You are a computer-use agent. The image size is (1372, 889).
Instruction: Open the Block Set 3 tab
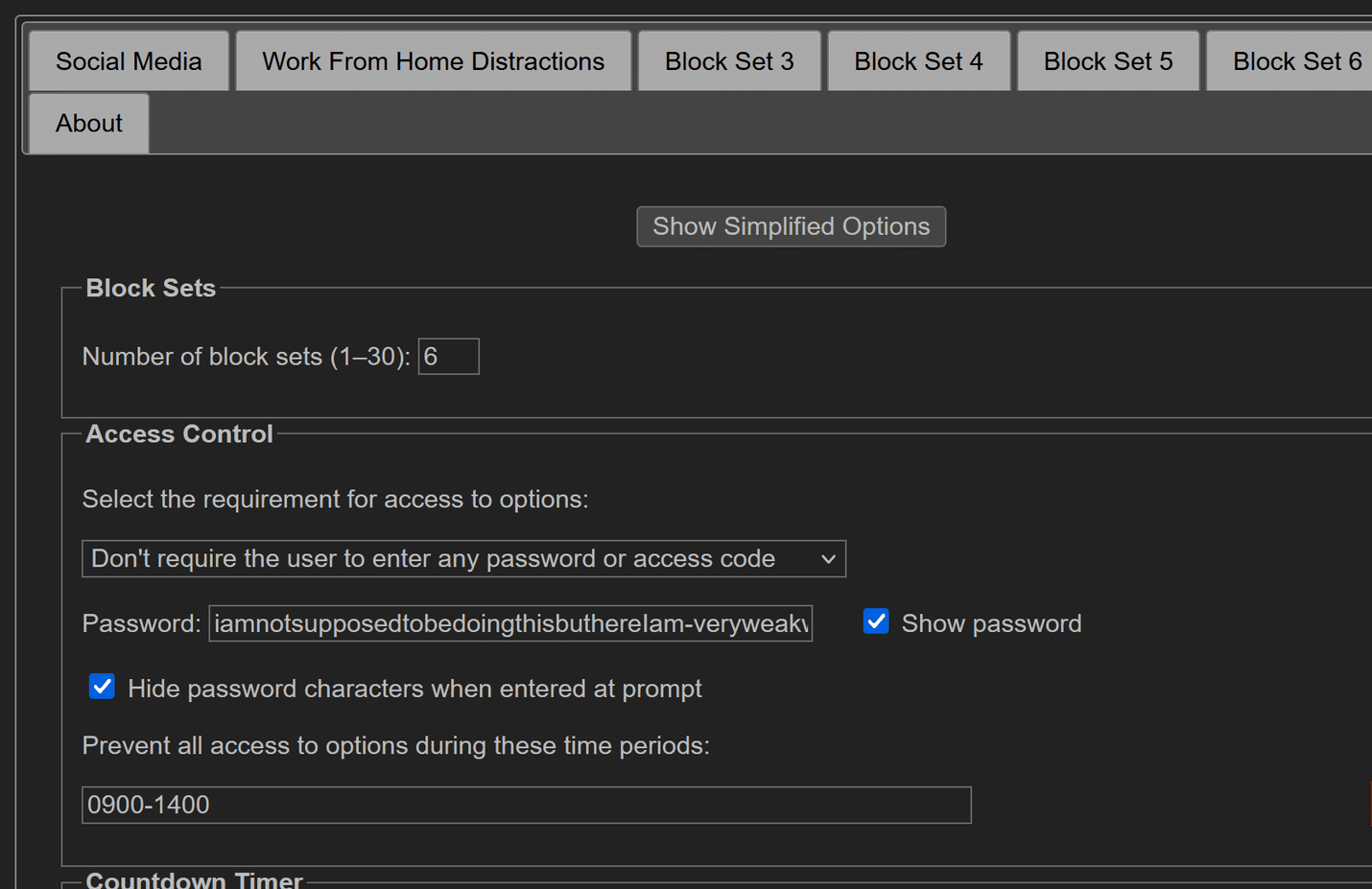(729, 61)
